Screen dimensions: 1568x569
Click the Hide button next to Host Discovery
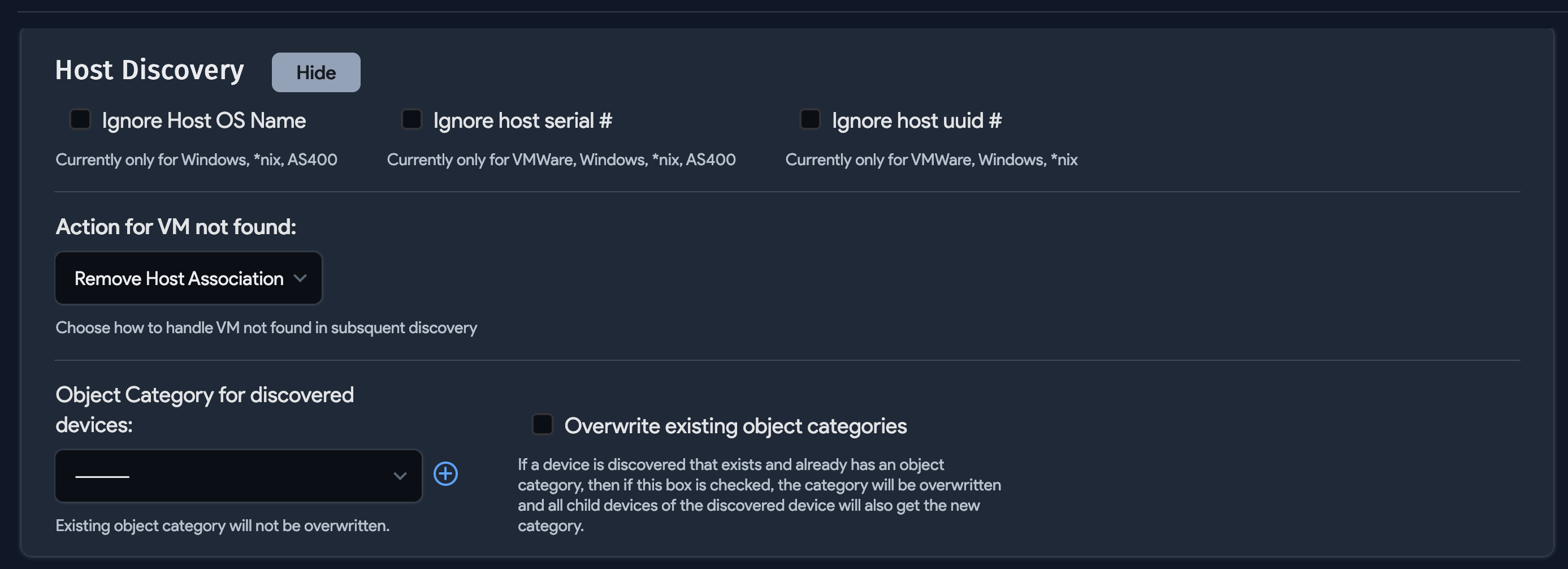(x=315, y=72)
